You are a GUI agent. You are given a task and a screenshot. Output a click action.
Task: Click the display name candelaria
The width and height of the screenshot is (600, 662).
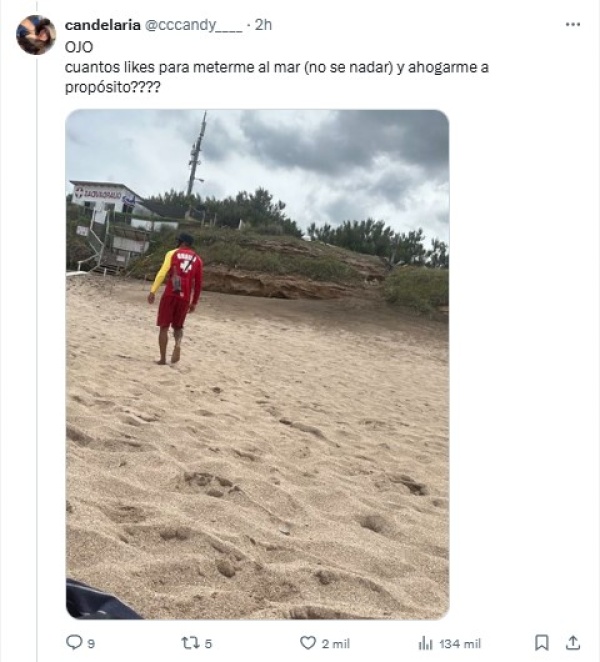[x=103, y=25]
